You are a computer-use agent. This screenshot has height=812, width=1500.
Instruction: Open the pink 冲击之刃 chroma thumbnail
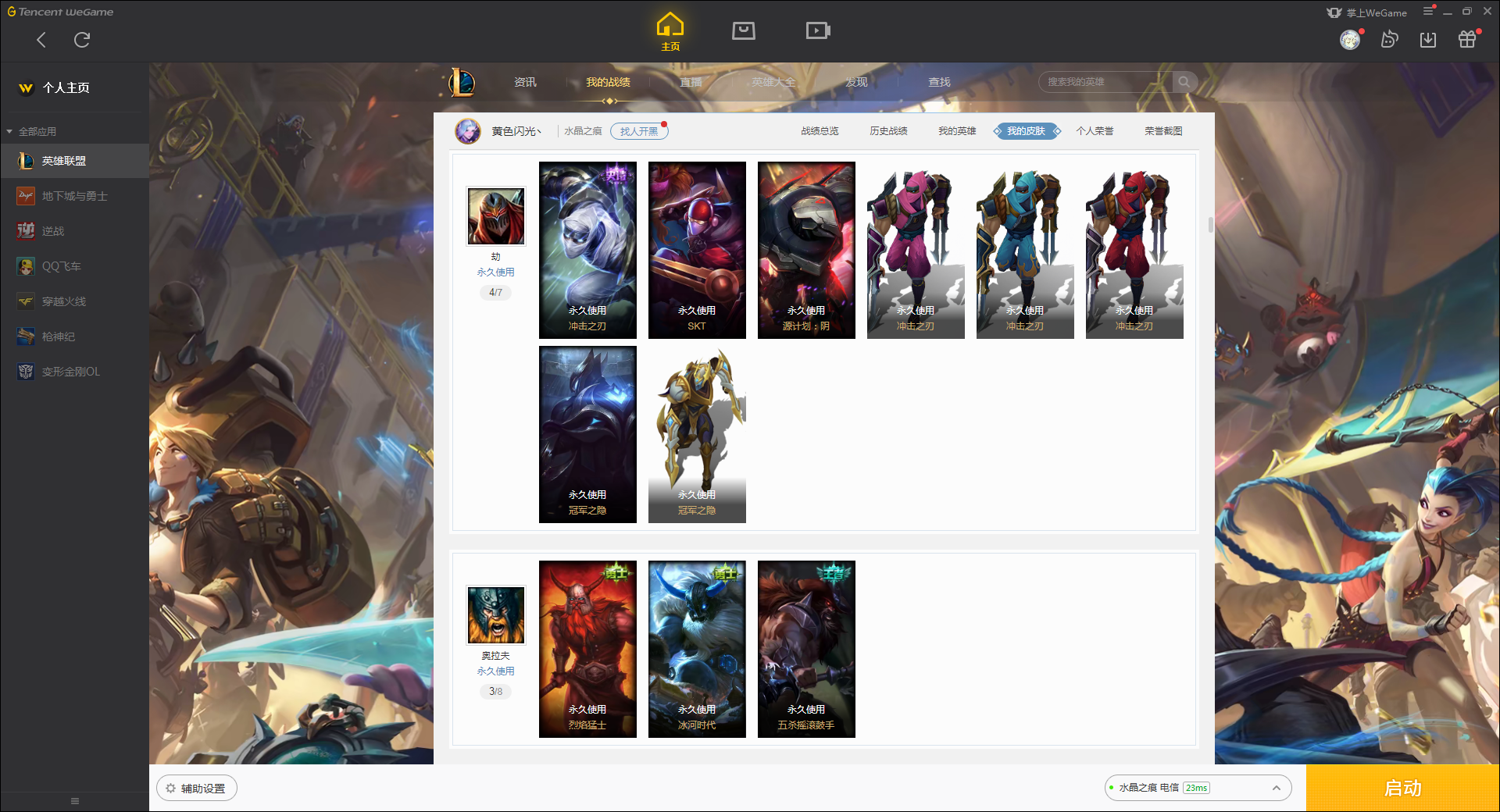tap(916, 250)
